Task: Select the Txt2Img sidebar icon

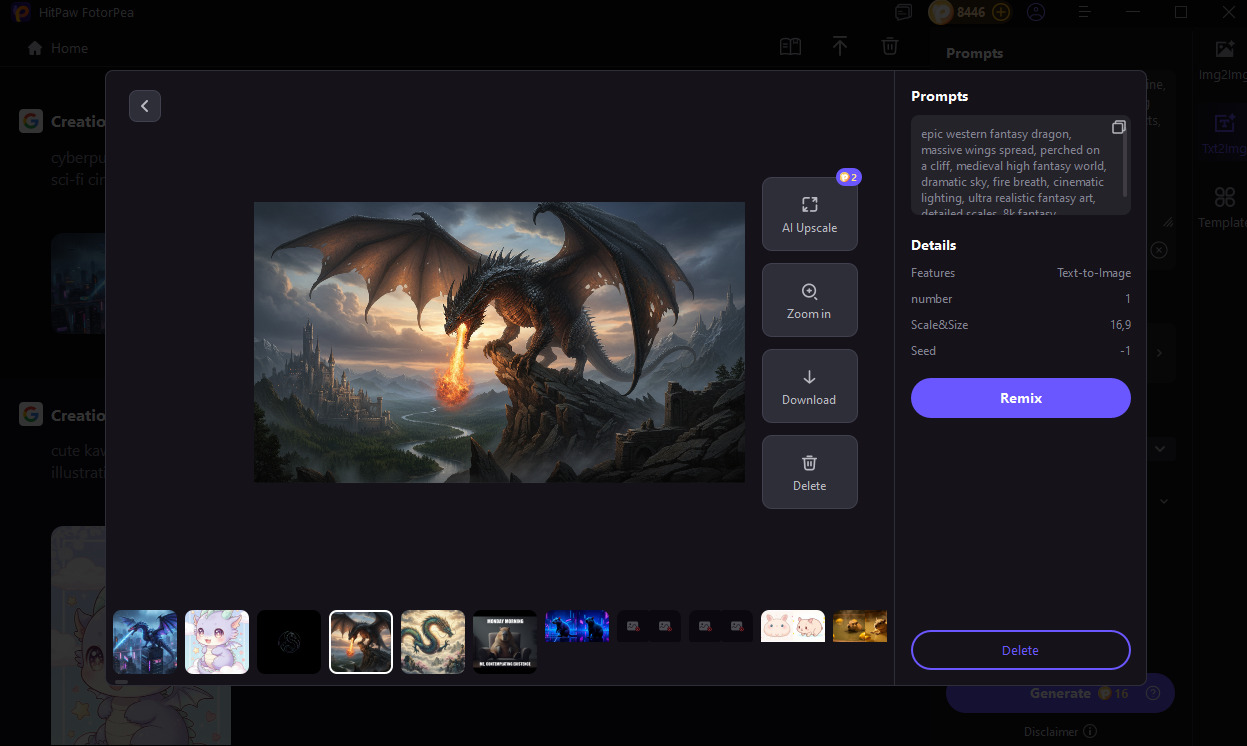Action: (1224, 123)
